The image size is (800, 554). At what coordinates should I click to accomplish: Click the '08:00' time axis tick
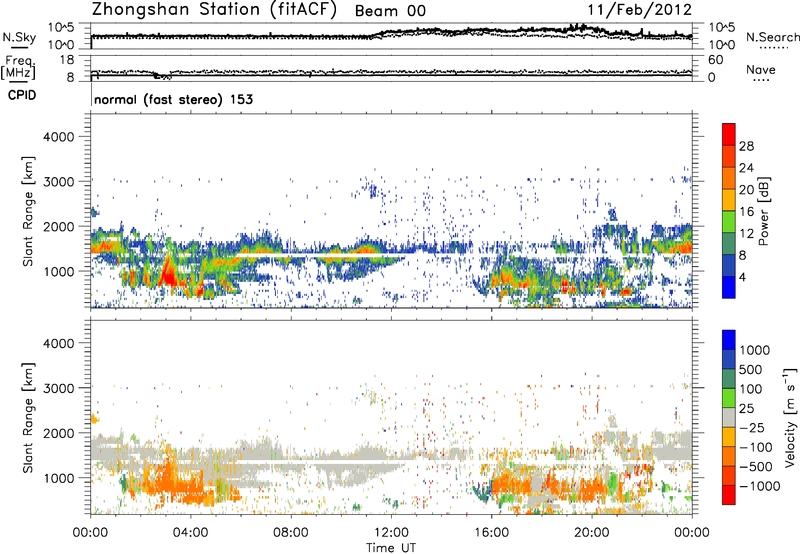click(290, 533)
